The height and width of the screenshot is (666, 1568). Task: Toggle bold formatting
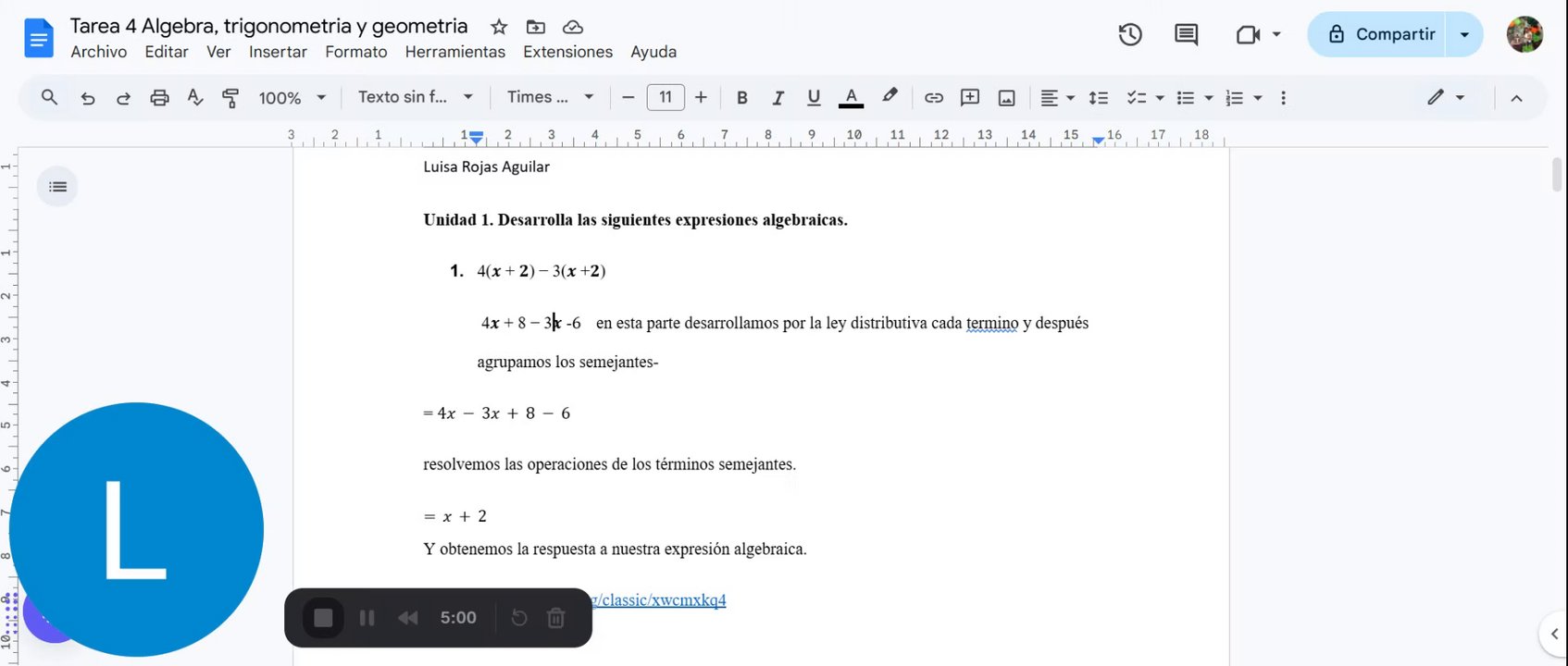pos(741,98)
